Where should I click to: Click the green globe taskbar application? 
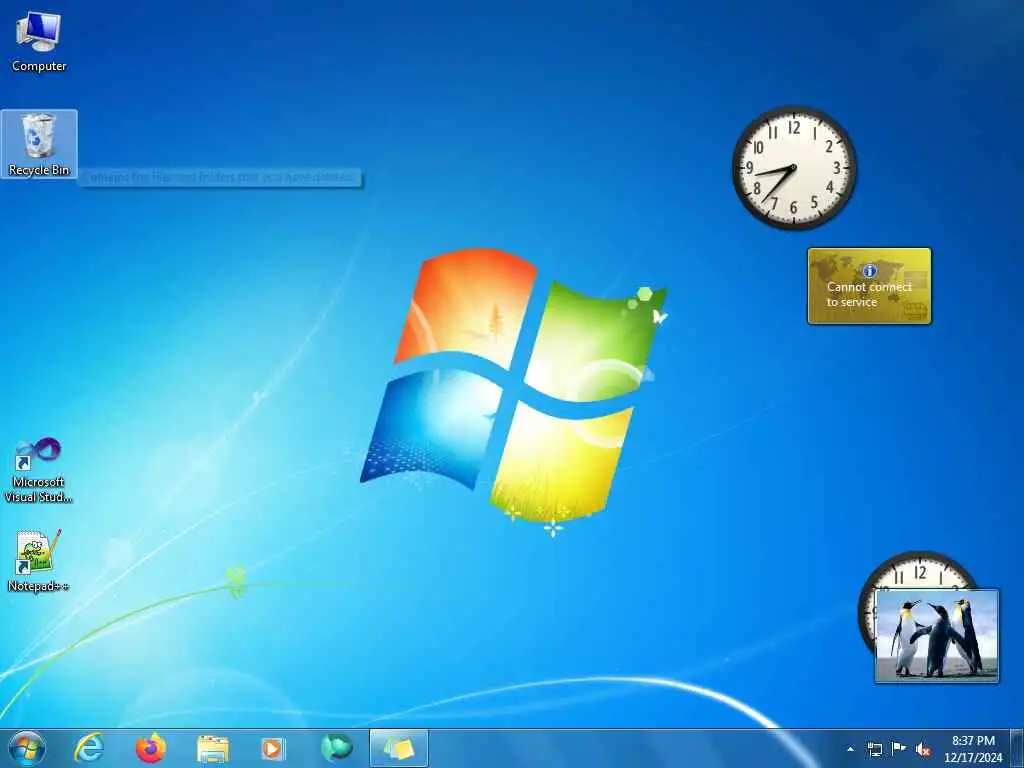coord(336,748)
